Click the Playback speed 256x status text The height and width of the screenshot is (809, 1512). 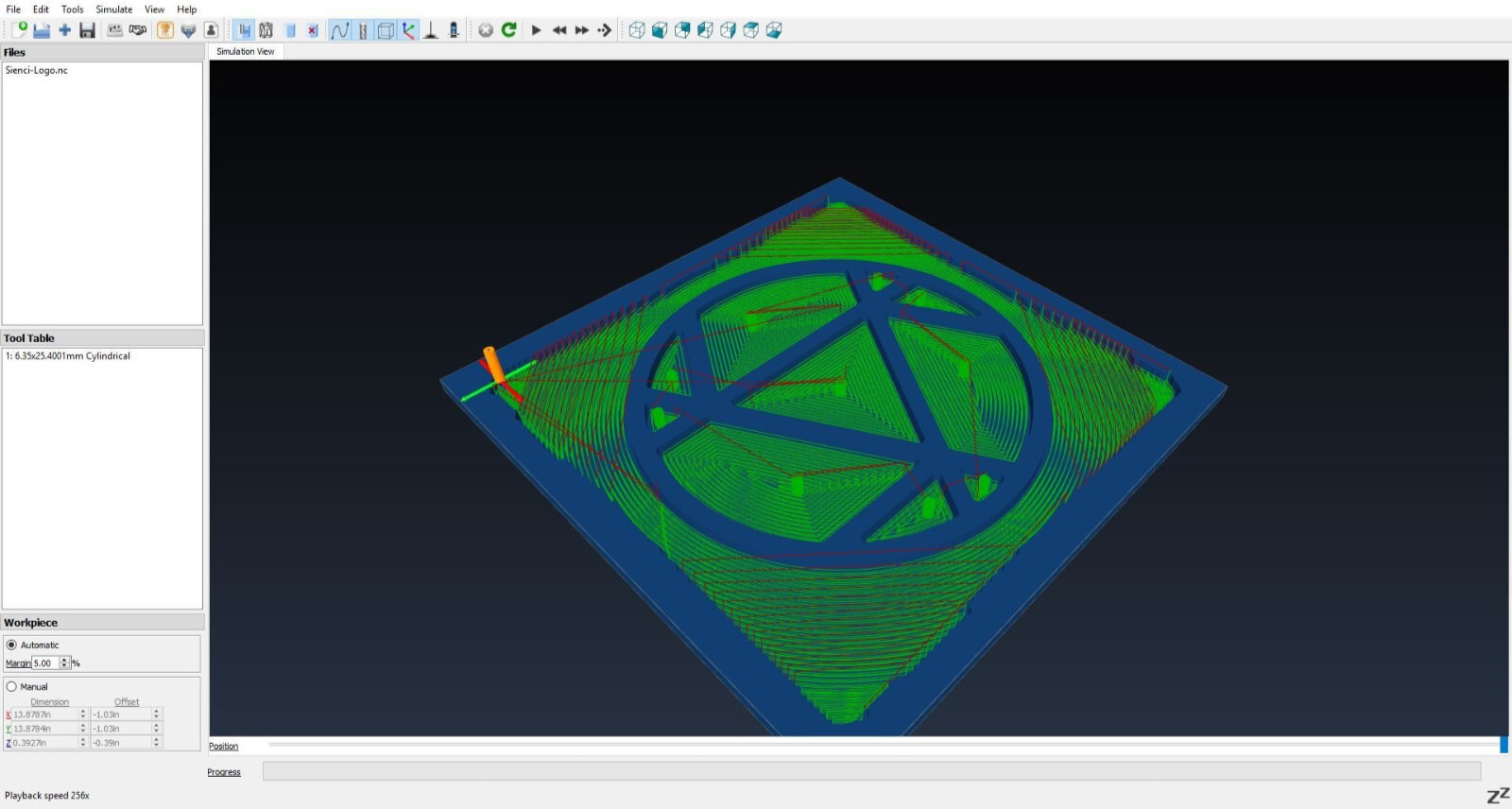[47, 796]
